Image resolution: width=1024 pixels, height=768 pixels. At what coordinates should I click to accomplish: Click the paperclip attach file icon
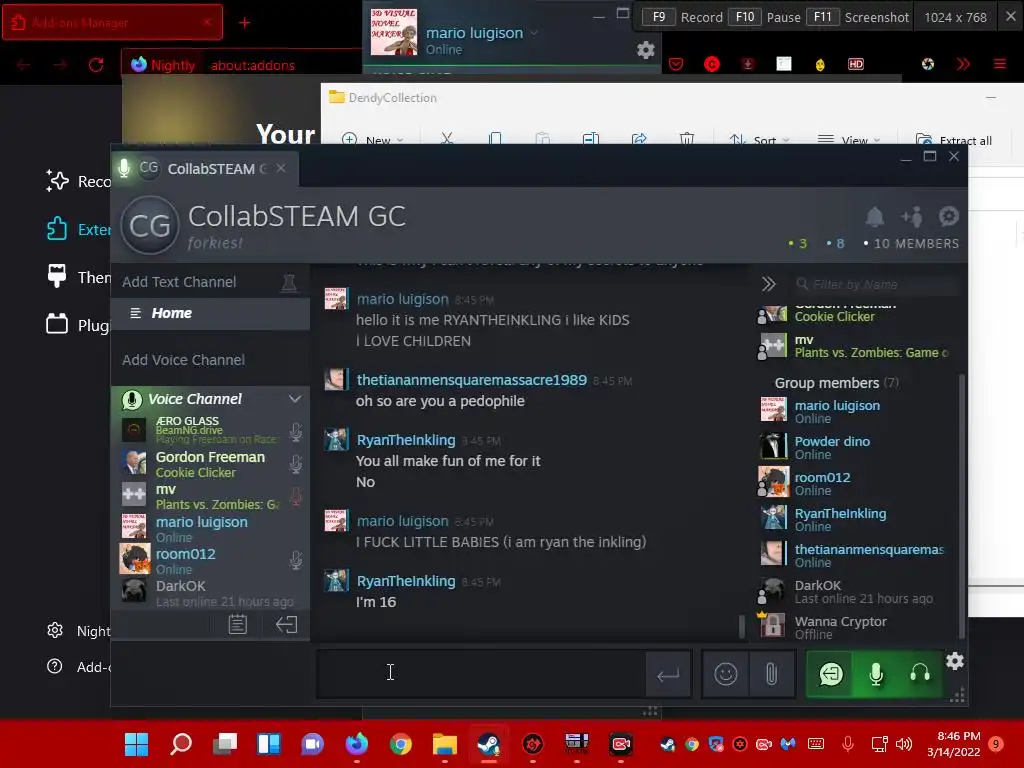pyautogui.click(x=771, y=674)
